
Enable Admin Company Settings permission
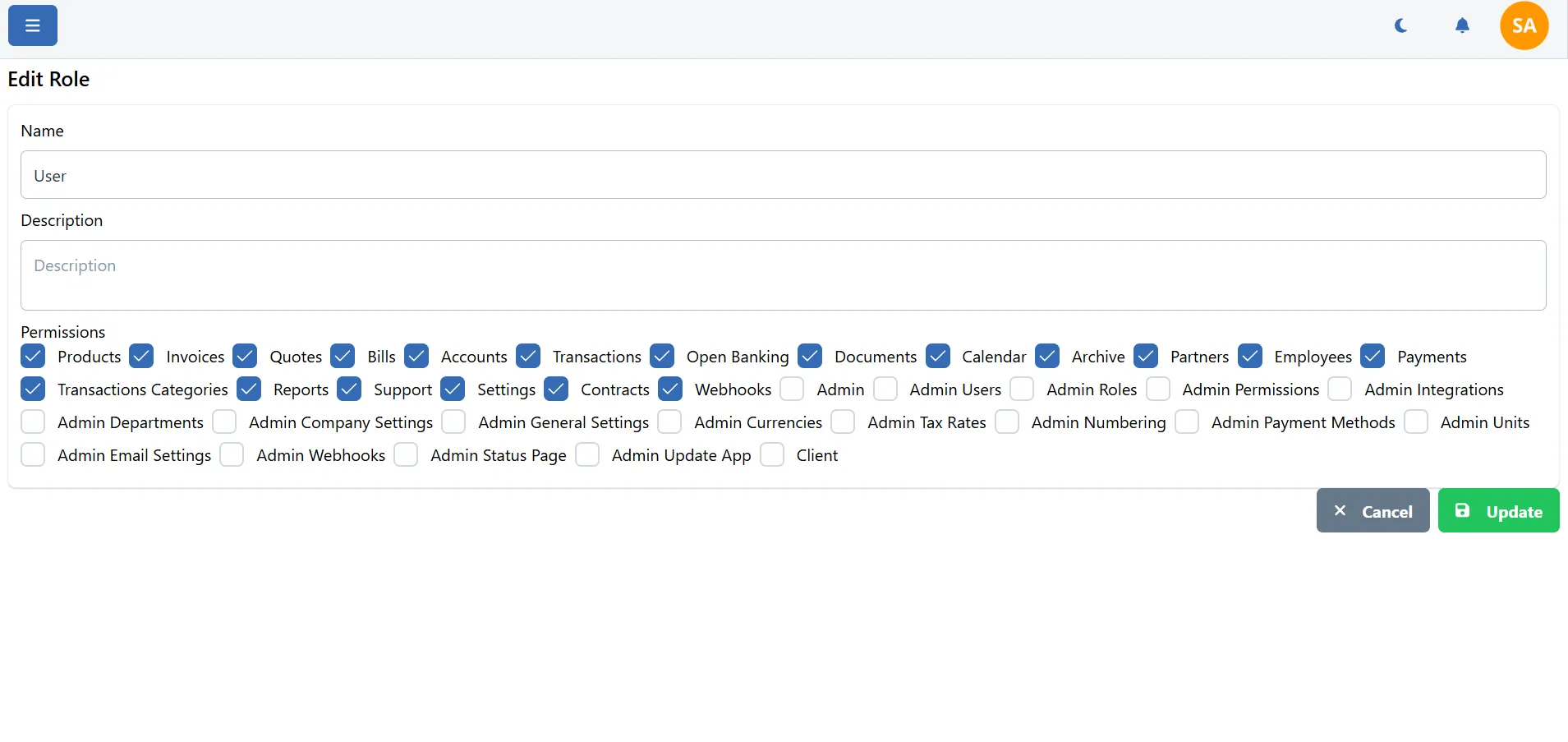click(x=224, y=422)
